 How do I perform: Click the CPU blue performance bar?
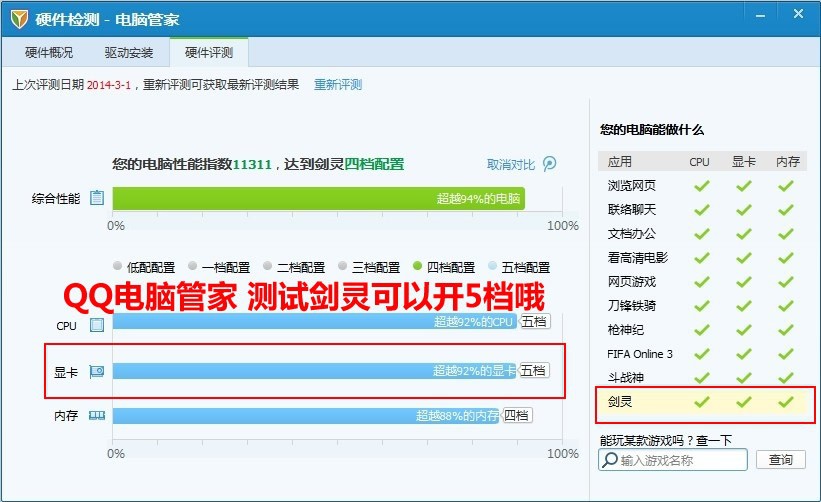point(315,321)
